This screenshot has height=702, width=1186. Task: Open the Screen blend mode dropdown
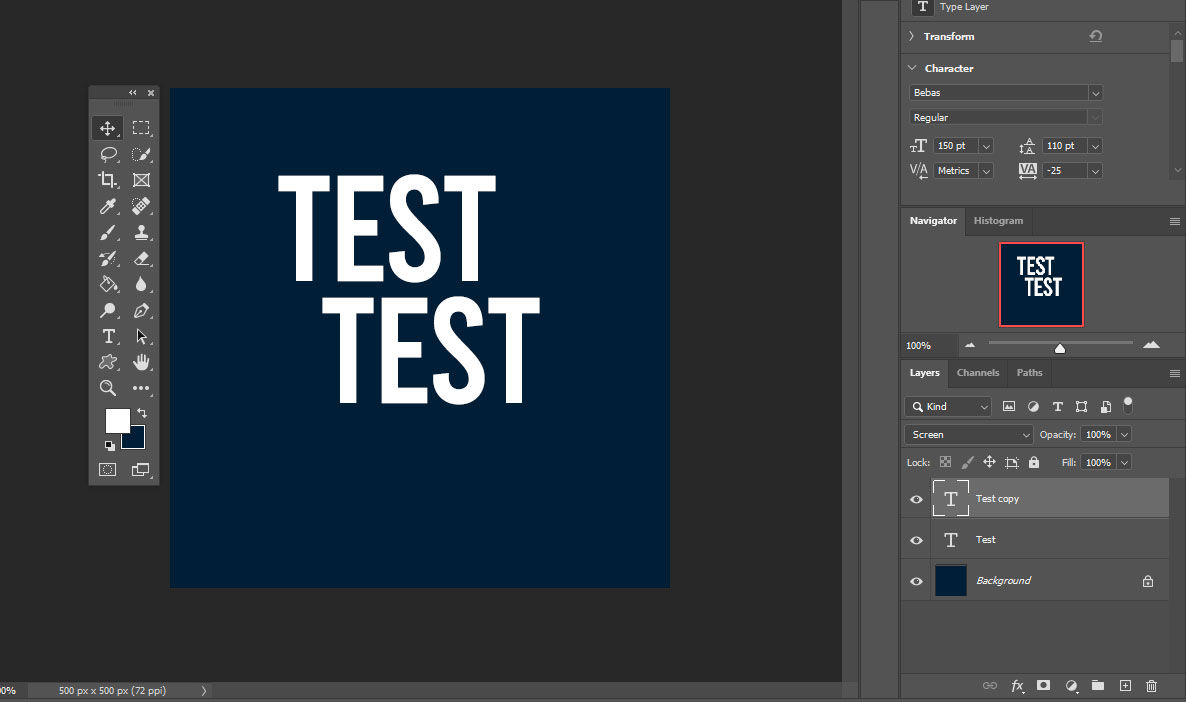pos(969,435)
